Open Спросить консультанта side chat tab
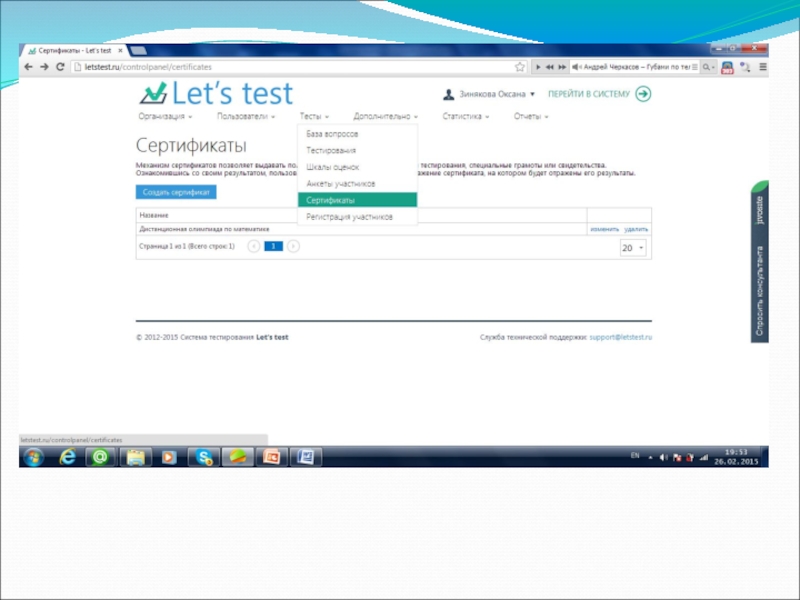 tap(760, 261)
